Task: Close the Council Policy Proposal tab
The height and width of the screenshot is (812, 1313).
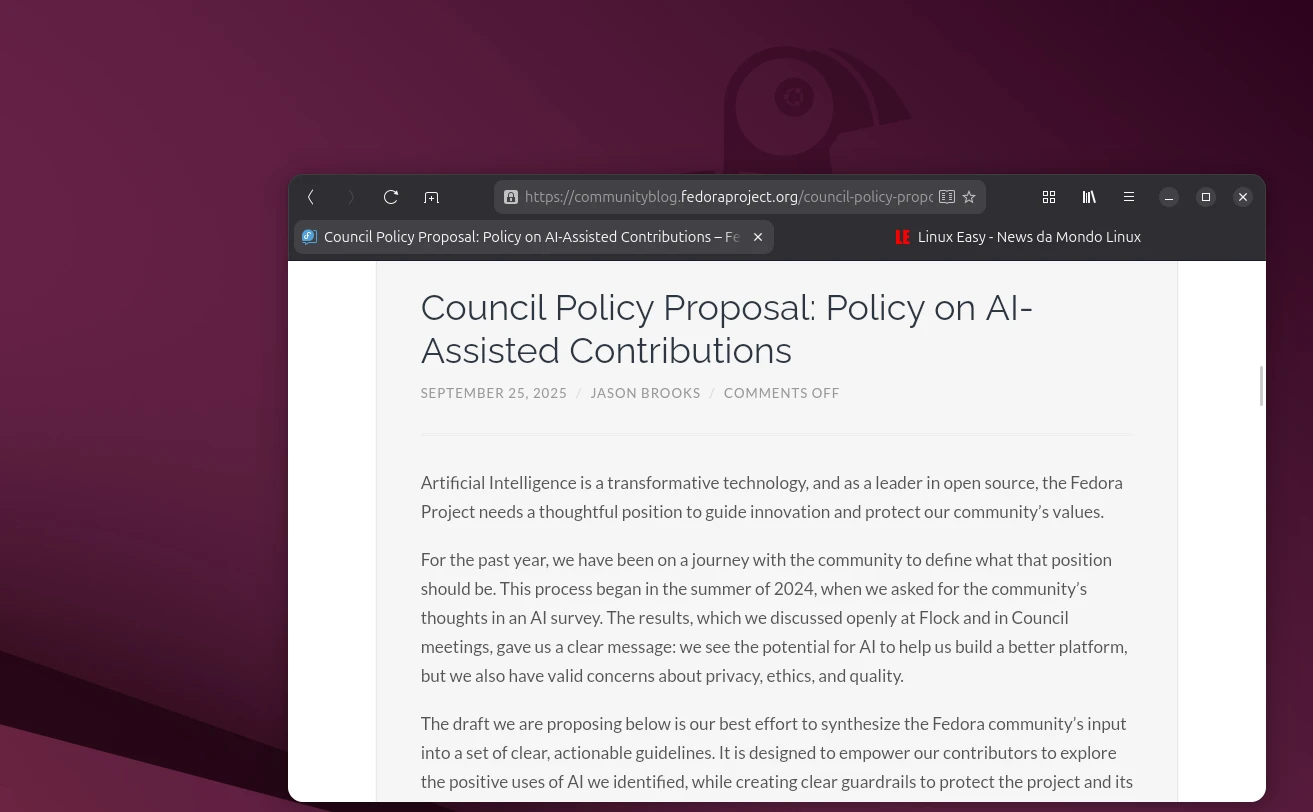Action: tap(758, 237)
